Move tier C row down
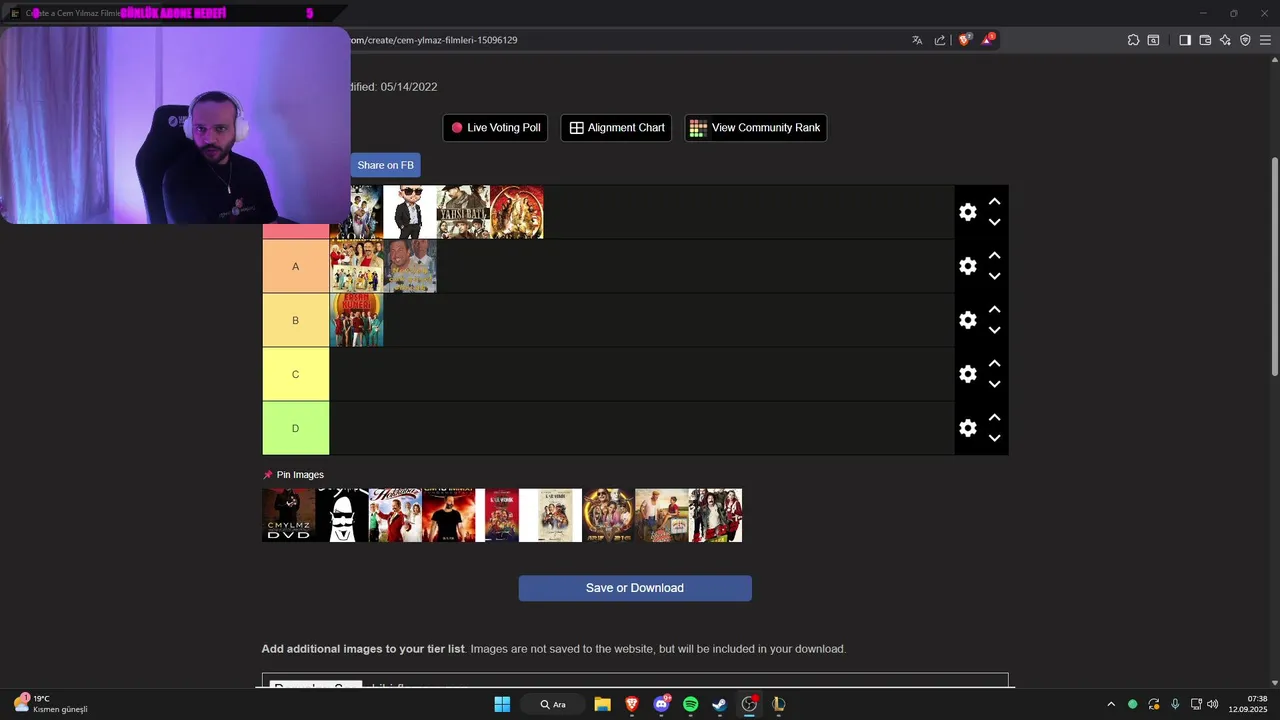 (x=994, y=385)
